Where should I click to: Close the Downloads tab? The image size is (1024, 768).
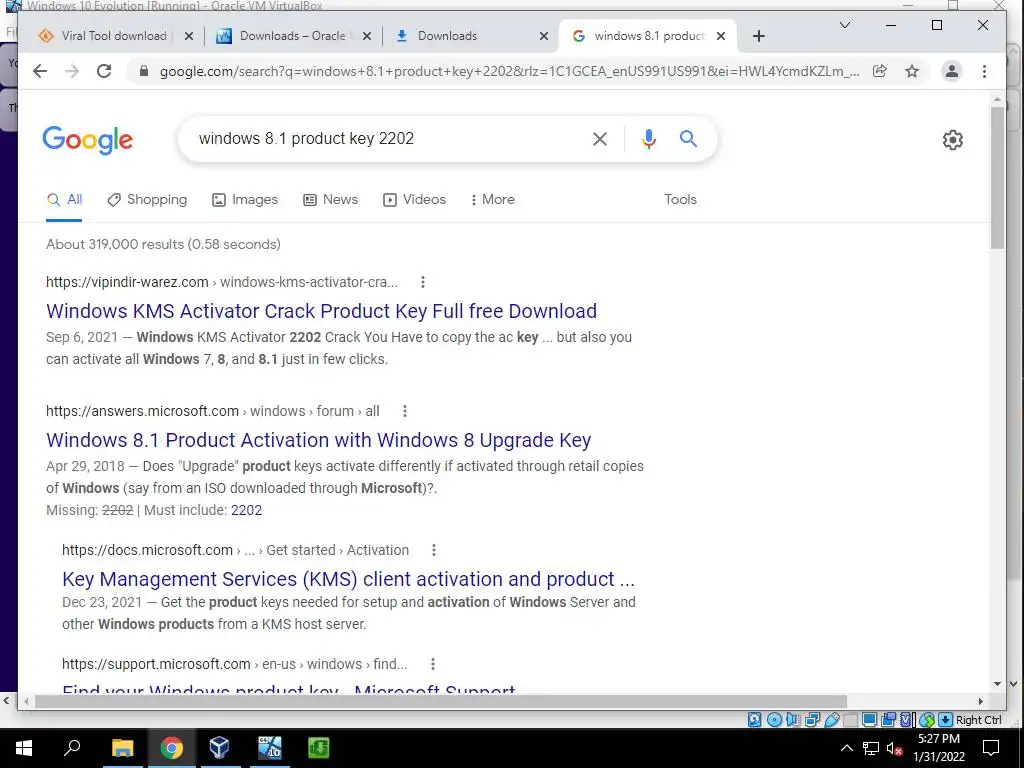(x=544, y=36)
